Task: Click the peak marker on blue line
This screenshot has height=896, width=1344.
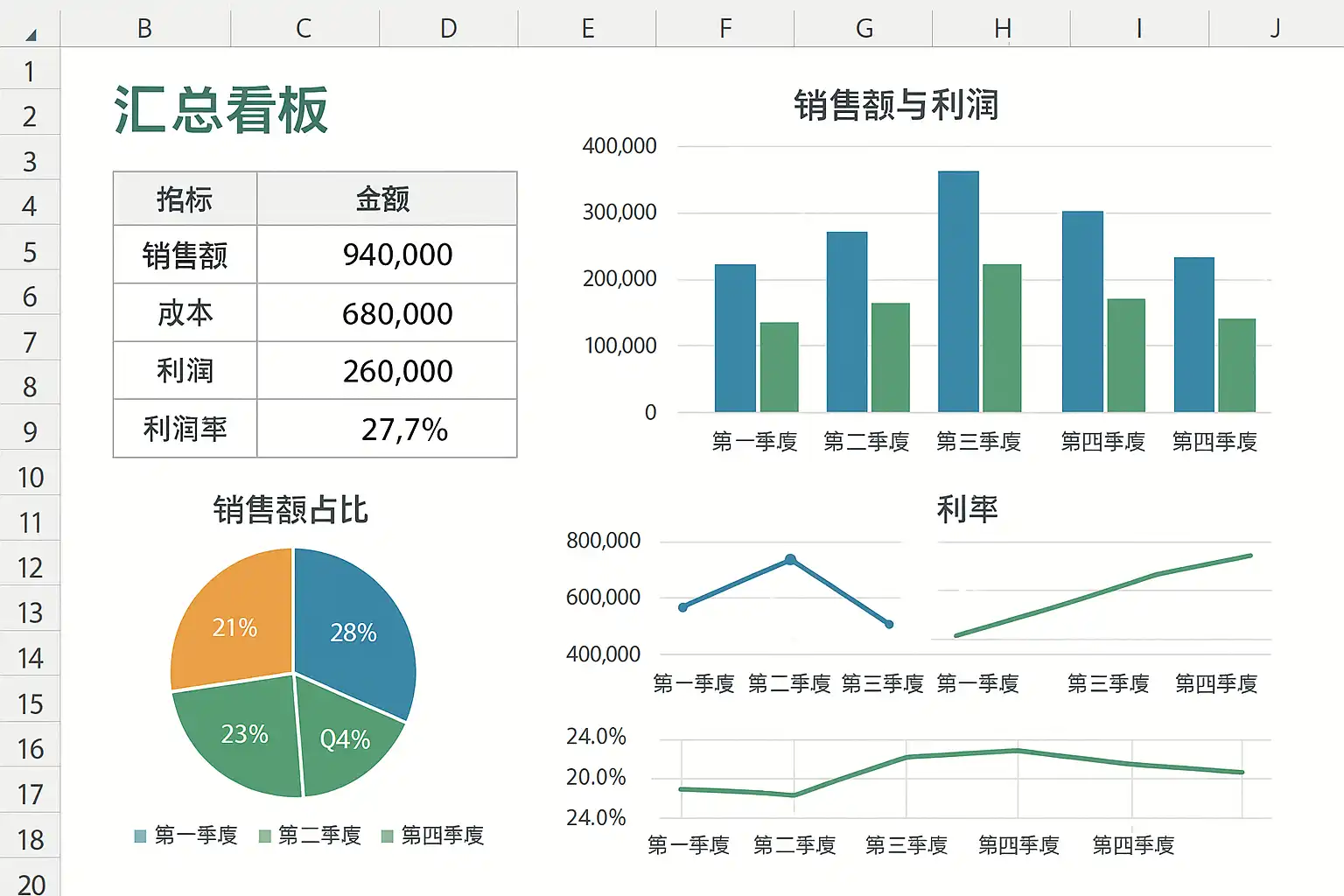Action: (790, 559)
